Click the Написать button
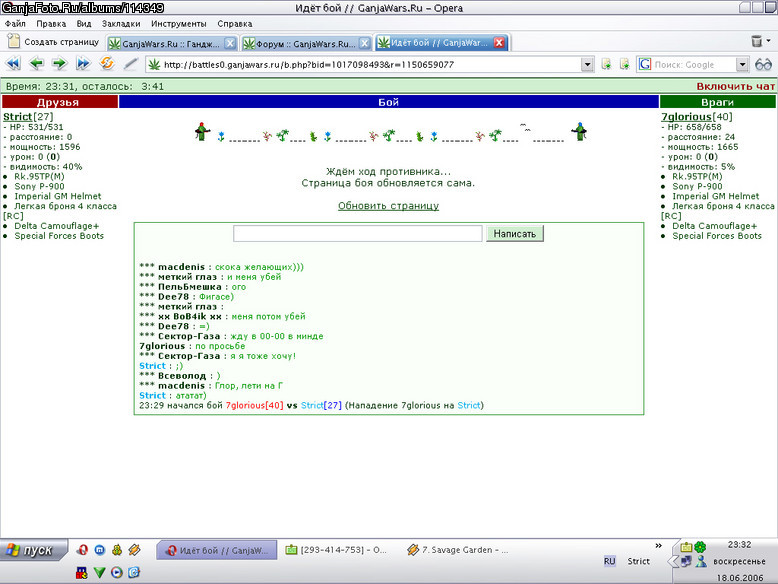 tap(515, 234)
